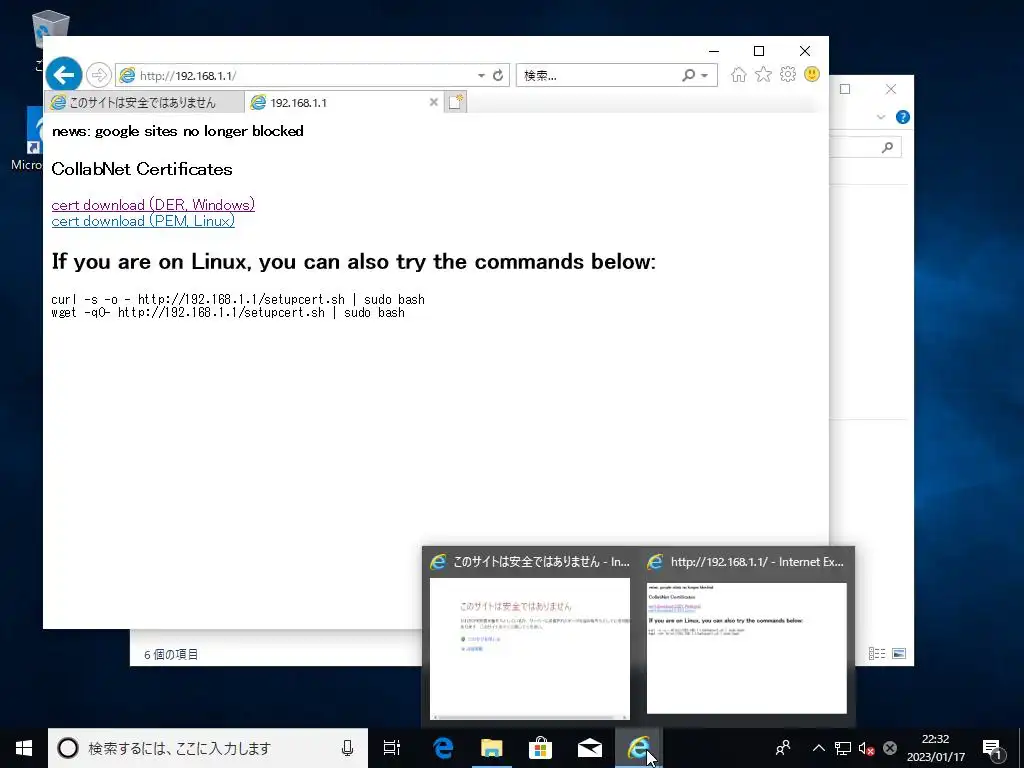The image size is (1024, 768).
Task: Click the microphone icon in the search box
Action: click(347, 748)
